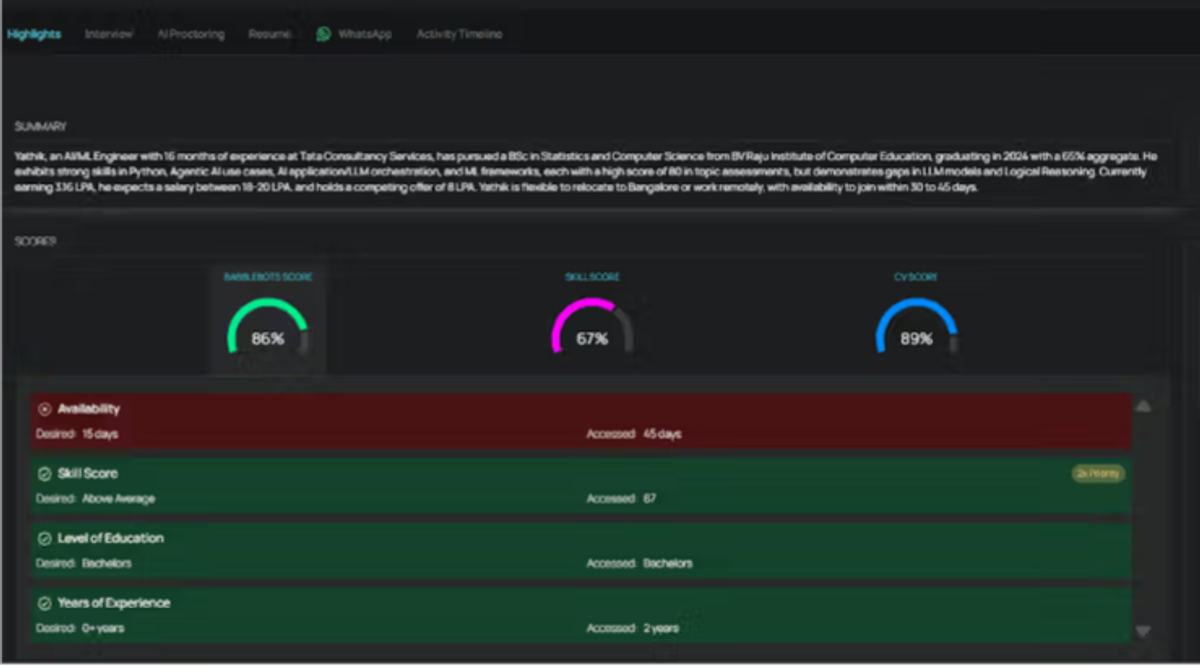Screen dimensions: 1200x667
Task: Select the Level of Education row
Action: tap(581, 551)
